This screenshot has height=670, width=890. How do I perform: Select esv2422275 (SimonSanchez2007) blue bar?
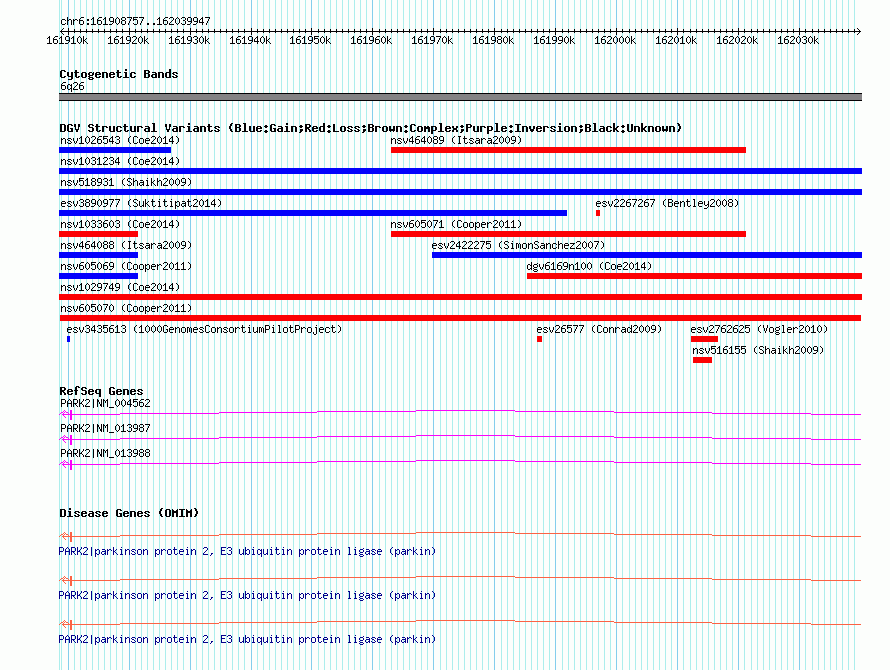pyautogui.click(x=646, y=255)
